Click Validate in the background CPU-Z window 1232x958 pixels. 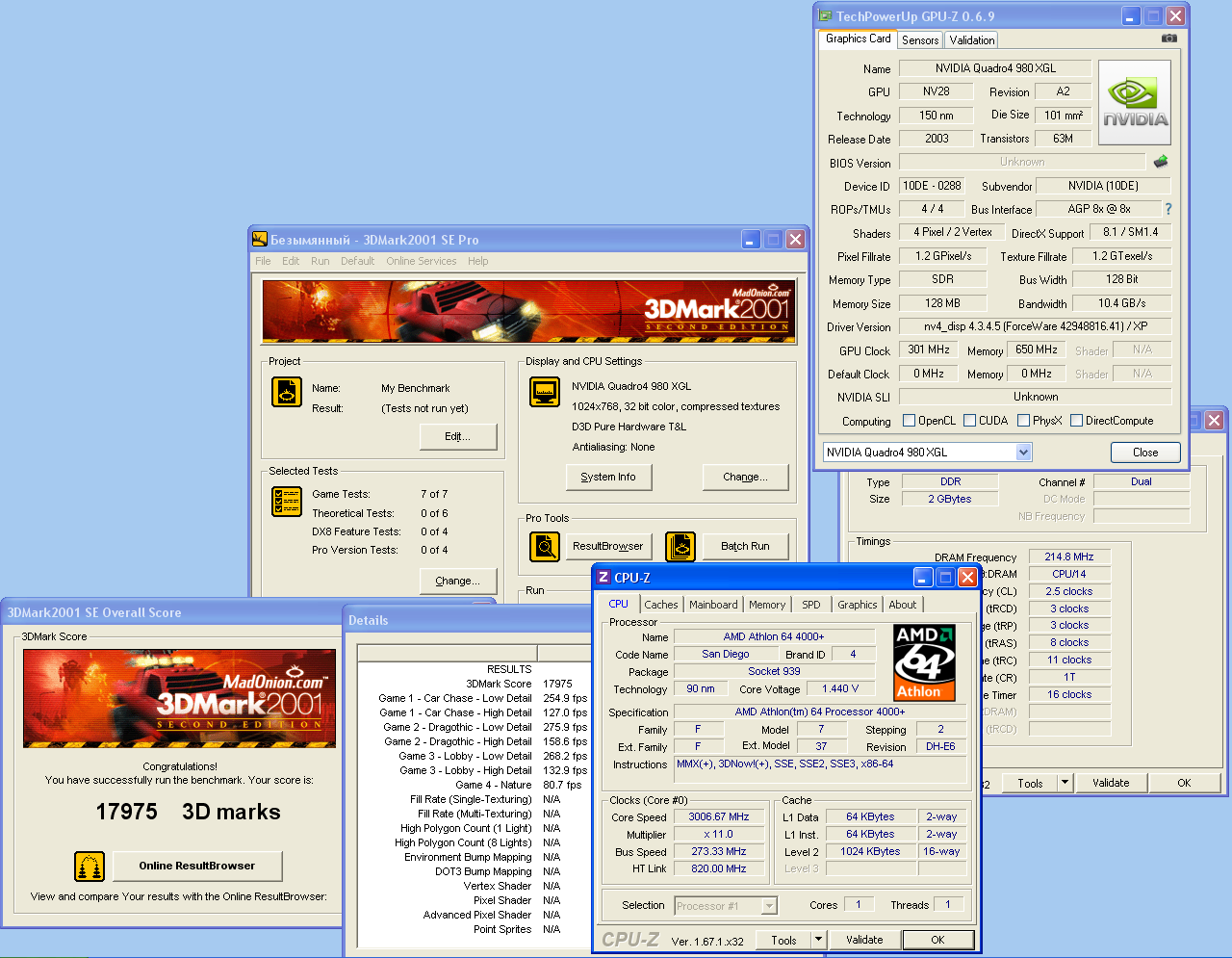(1111, 783)
